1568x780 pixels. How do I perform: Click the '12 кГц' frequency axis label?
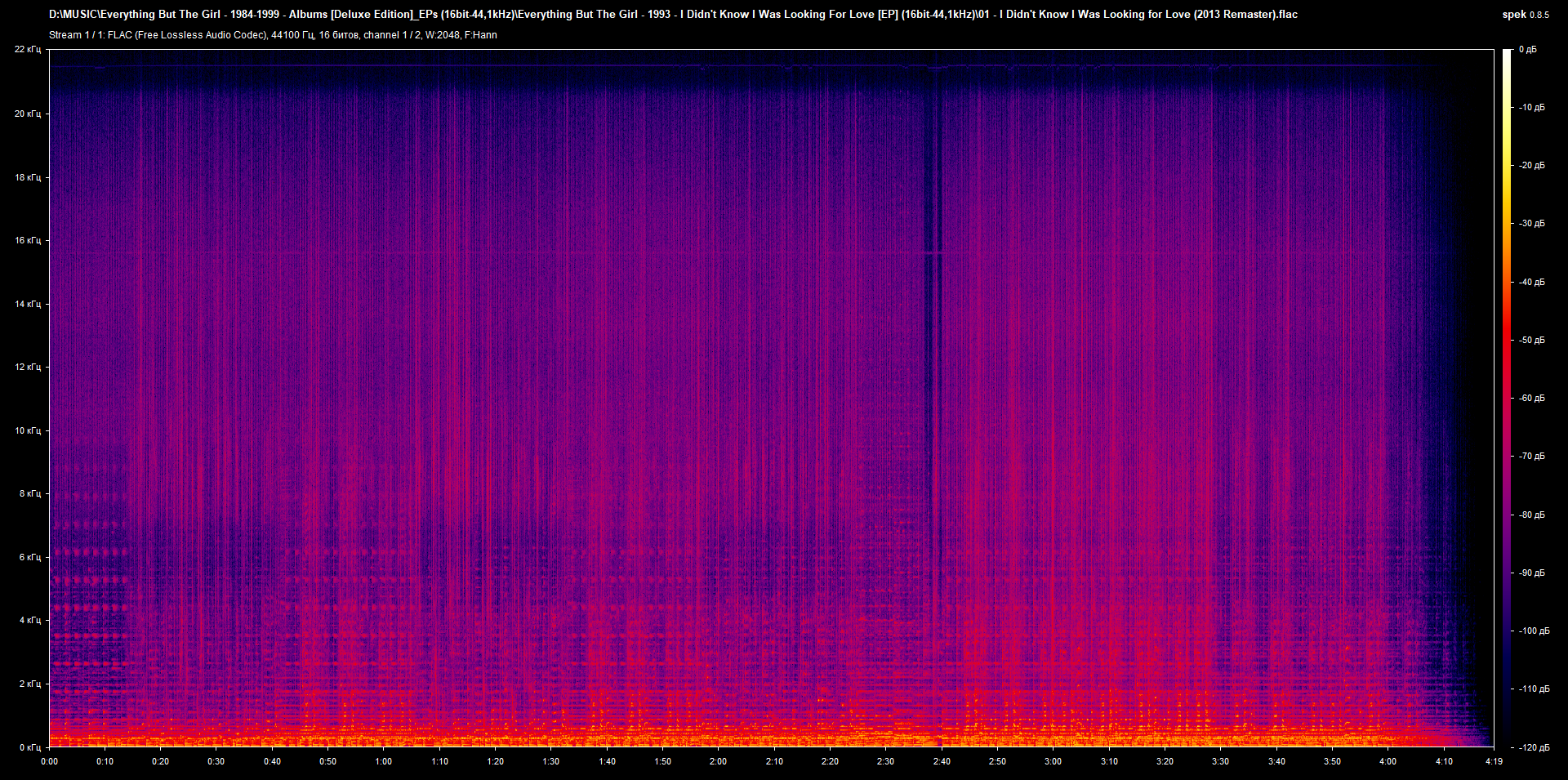(x=28, y=367)
